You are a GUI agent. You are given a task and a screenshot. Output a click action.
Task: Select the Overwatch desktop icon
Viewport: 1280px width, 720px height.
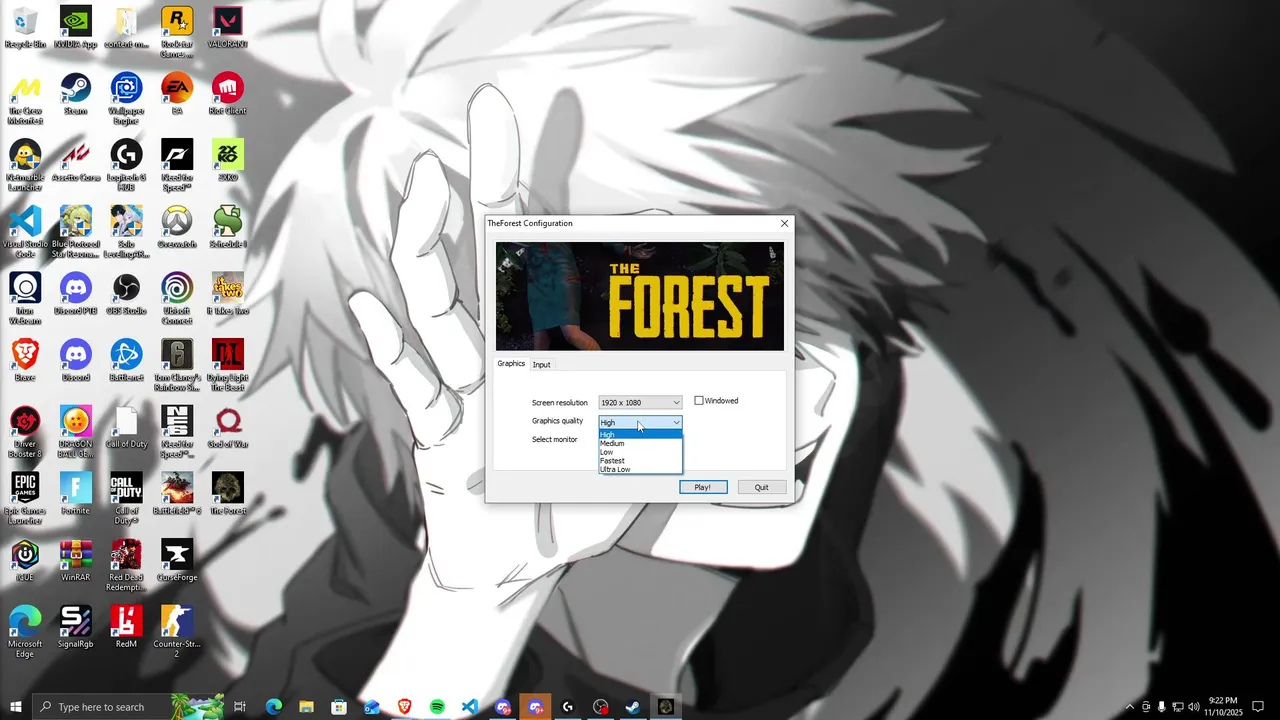point(177,228)
